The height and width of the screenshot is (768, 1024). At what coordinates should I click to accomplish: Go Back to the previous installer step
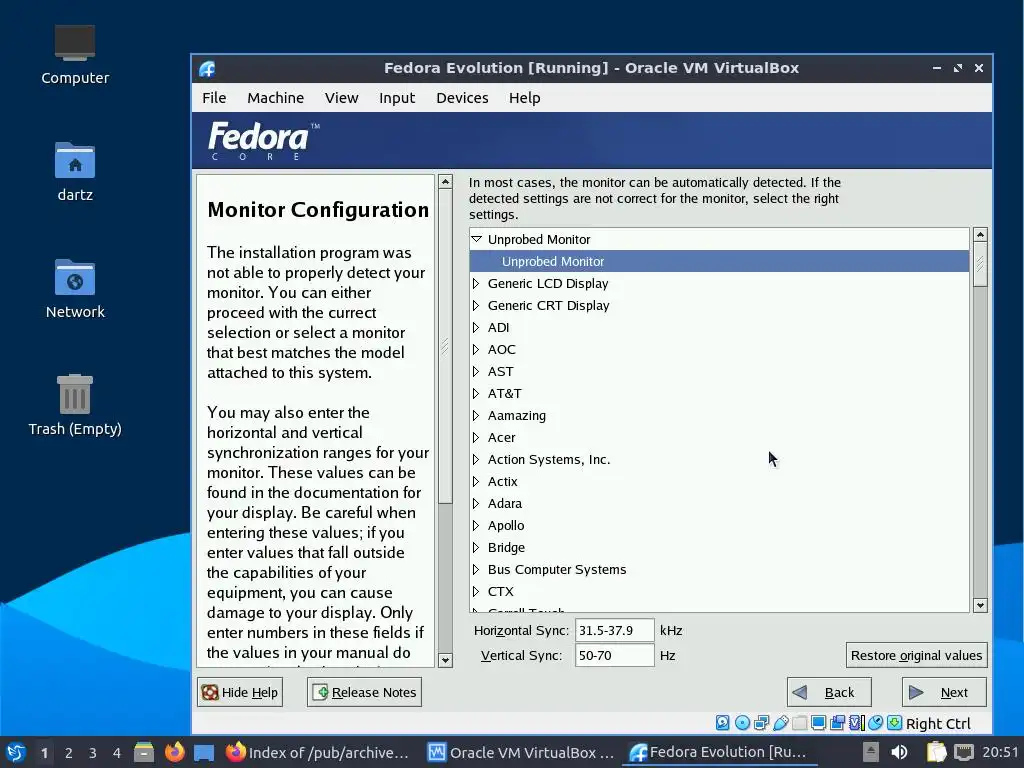tap(829, 692)
